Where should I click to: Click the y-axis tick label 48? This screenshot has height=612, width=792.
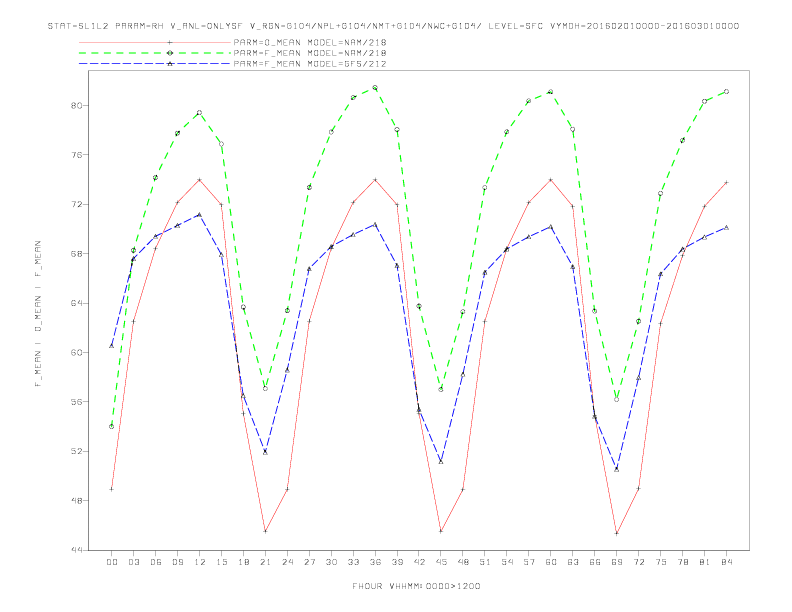coord(78,500)
